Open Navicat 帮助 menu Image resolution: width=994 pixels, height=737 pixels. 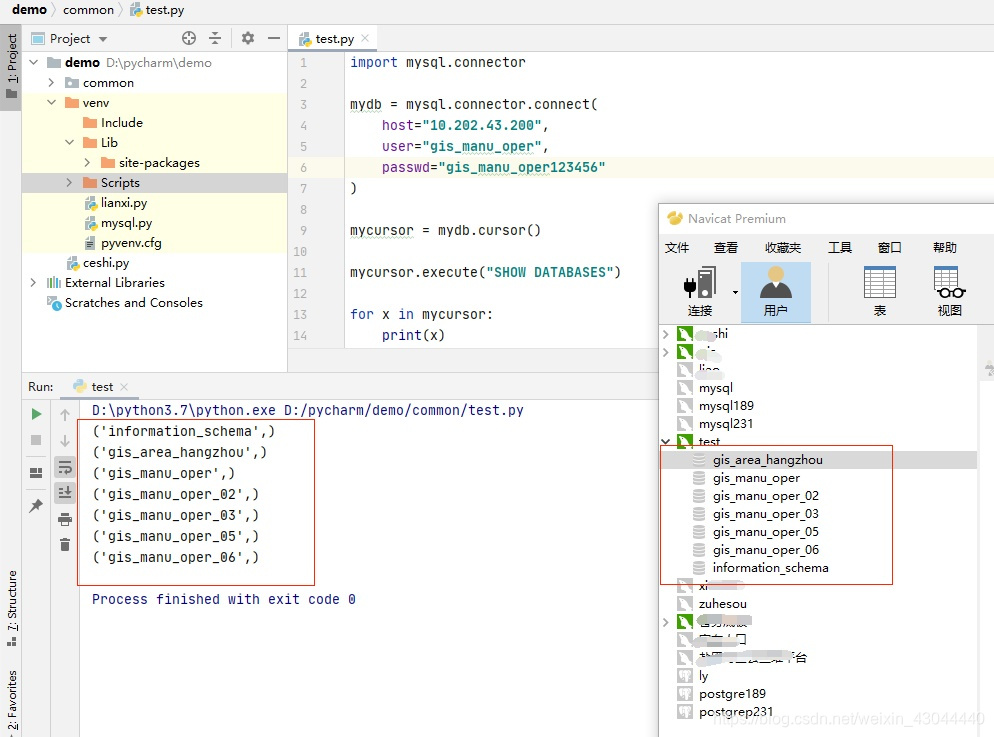pyautogui.click(x=945, y=248)
